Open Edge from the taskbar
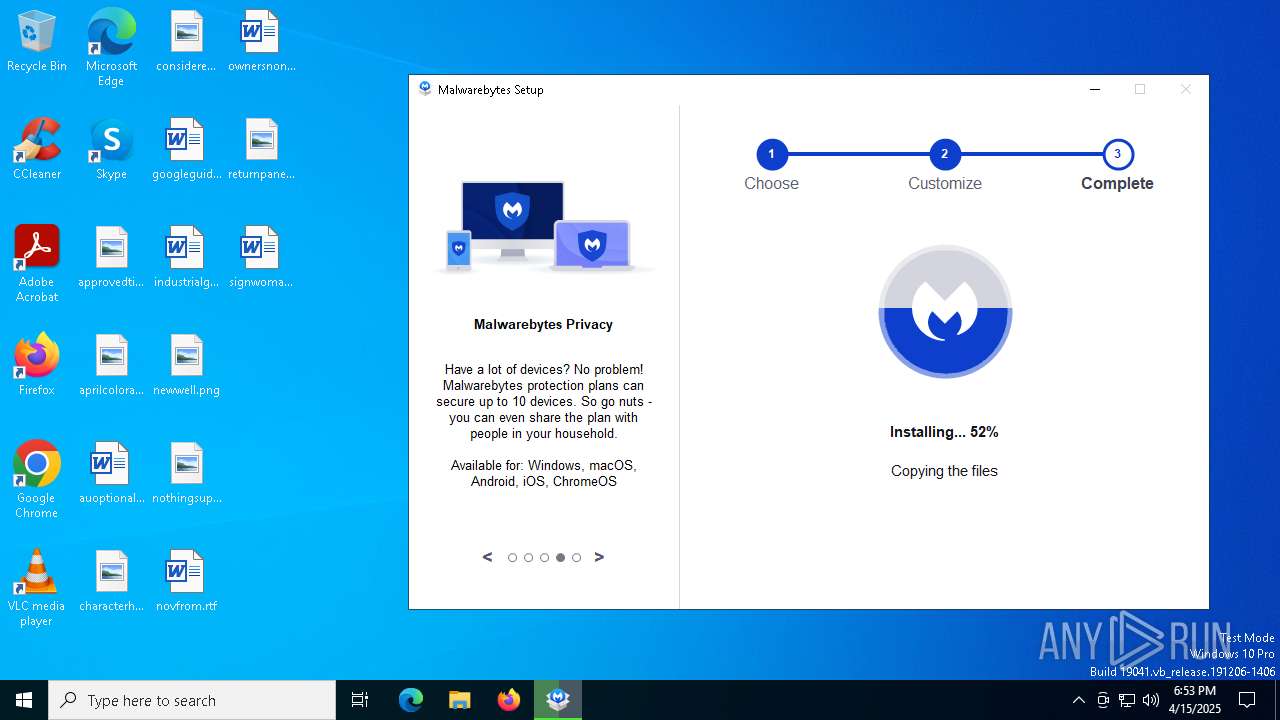 click(411, 700)
